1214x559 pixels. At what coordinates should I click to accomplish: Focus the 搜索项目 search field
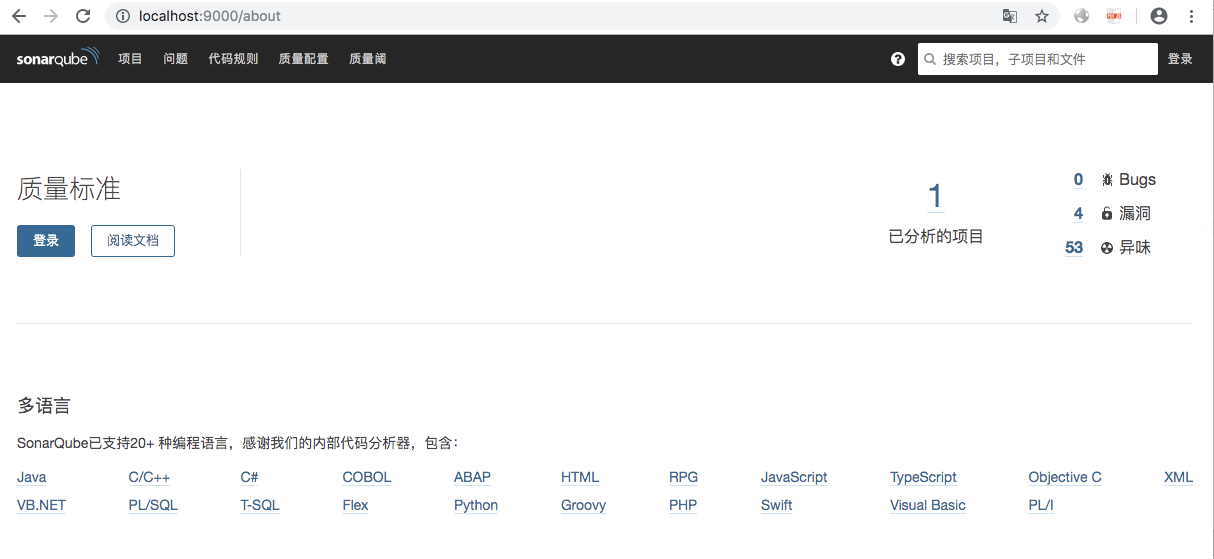1038,59
